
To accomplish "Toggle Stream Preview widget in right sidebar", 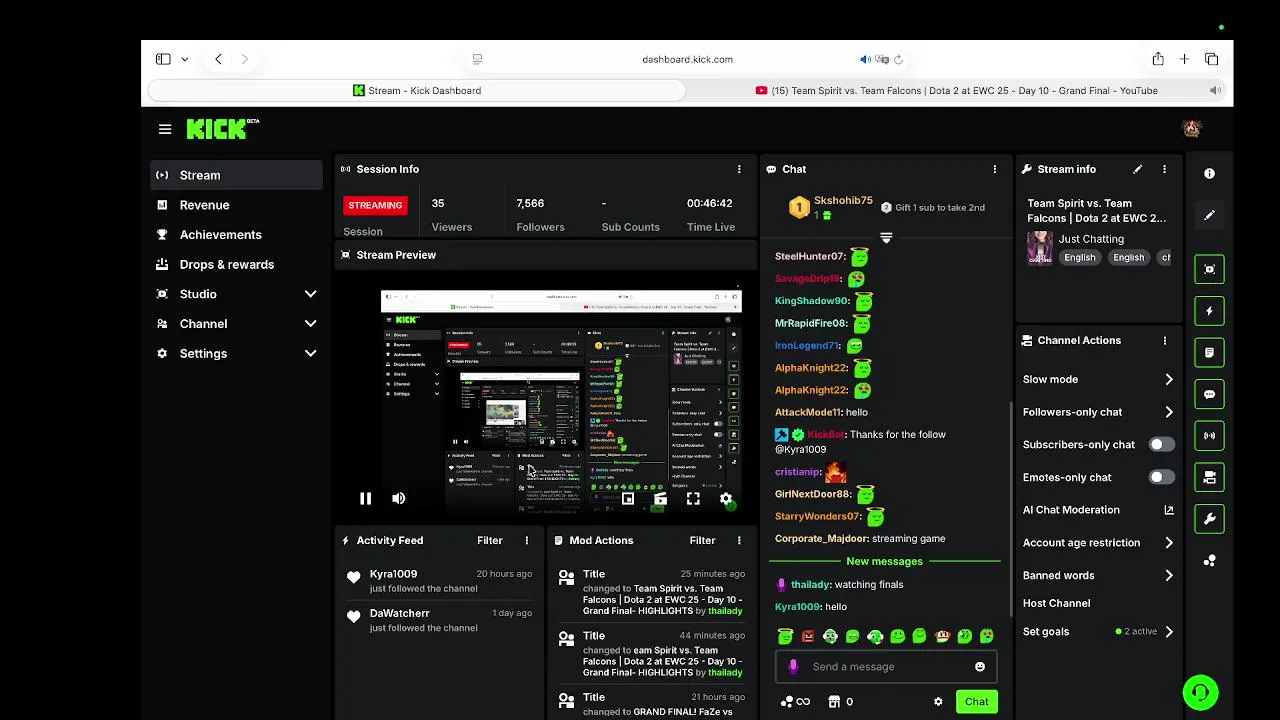I will coord(1209,269).
